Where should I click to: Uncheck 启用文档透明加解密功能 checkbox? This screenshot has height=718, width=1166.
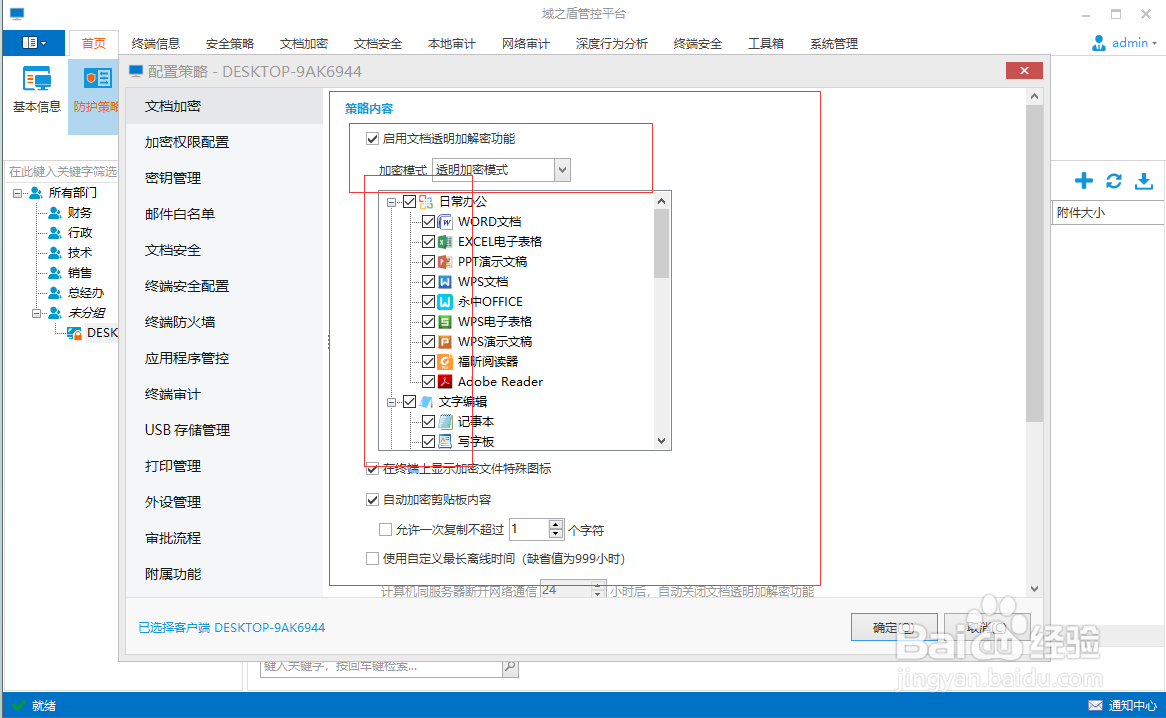pyautogui.click(x=372, y=138)
